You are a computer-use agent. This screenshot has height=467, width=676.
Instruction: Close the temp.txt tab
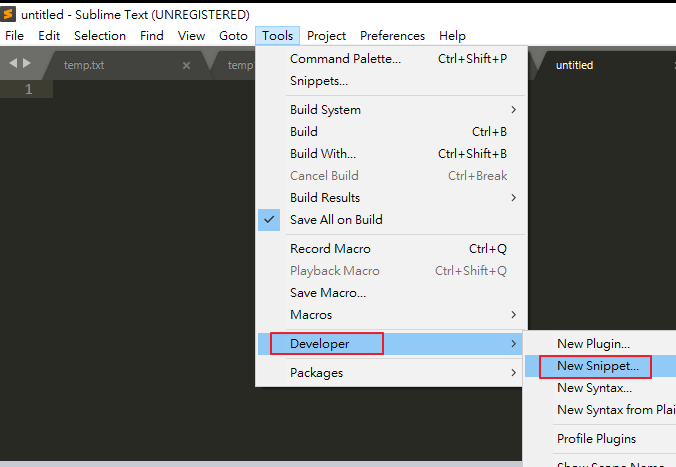click(186, 66)
